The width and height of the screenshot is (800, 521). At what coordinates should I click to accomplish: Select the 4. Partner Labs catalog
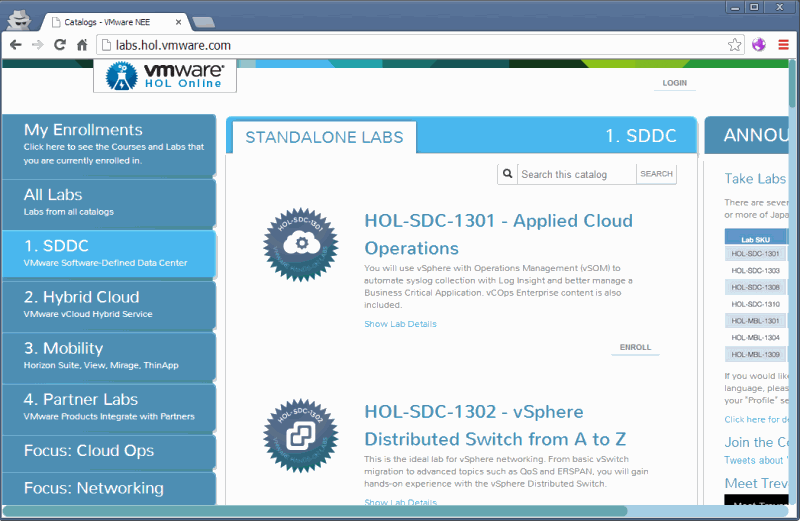109,407
